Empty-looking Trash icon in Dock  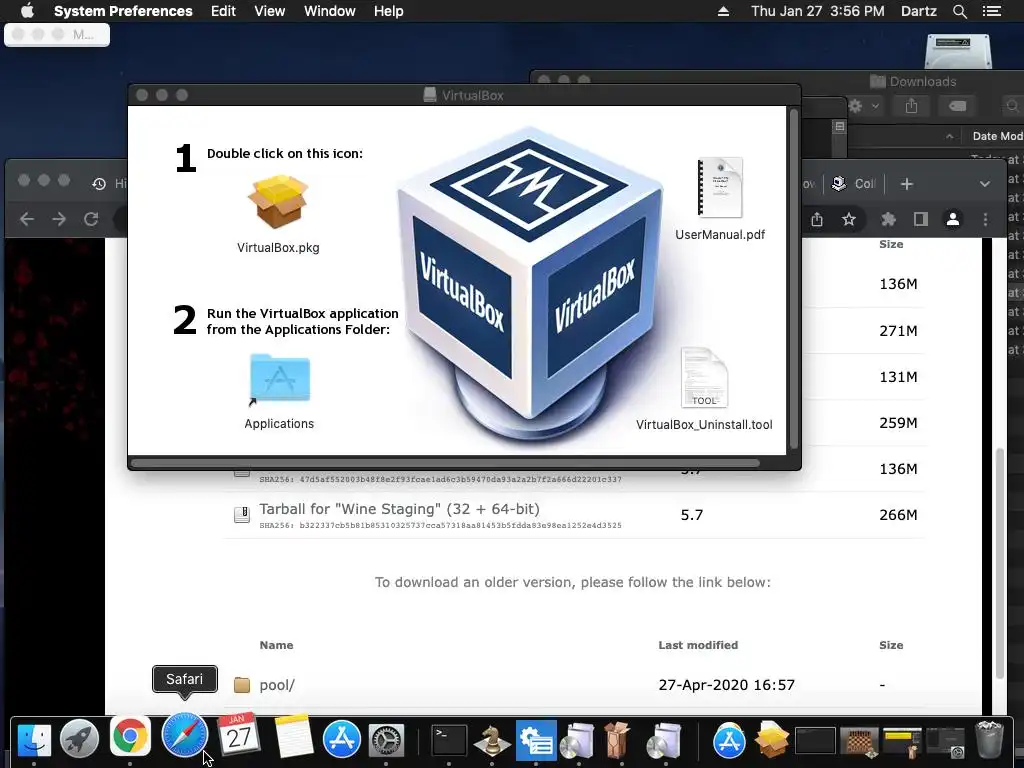pyautogui.click(x=989, y=739)
